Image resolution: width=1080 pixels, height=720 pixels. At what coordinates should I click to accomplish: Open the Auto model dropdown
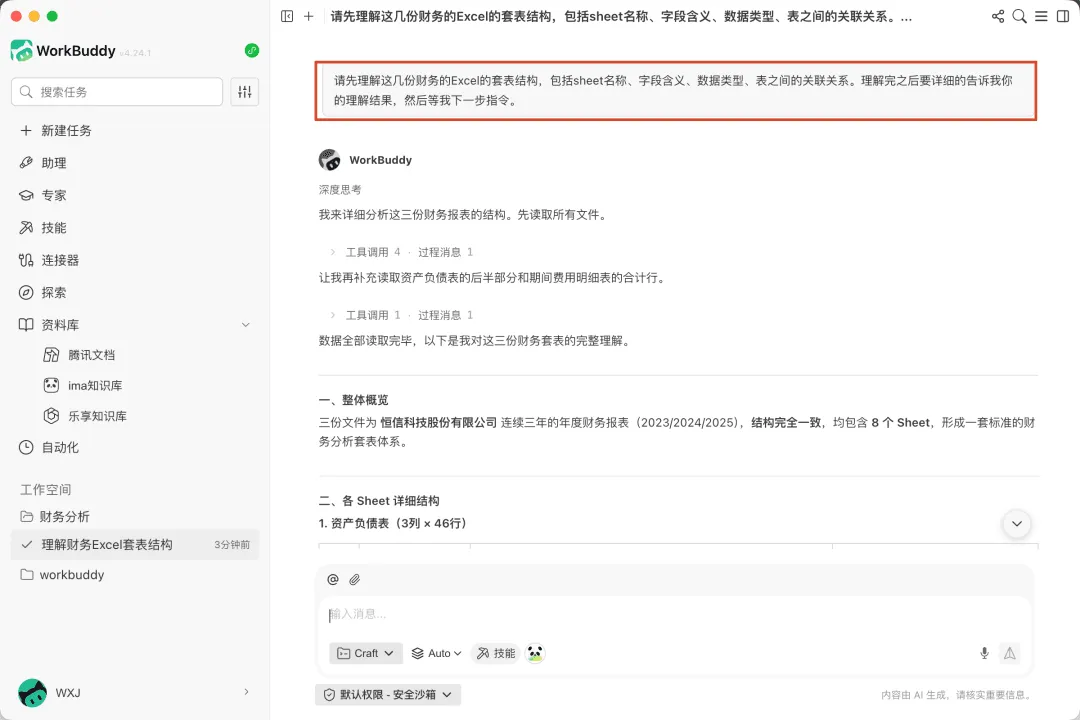436,653
